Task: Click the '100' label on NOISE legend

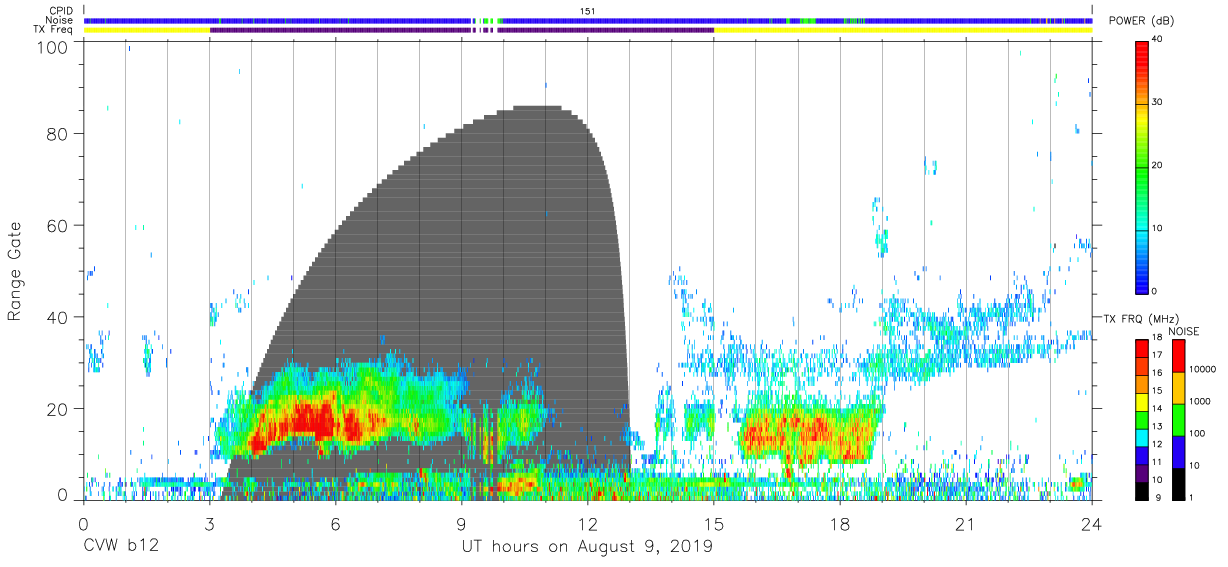Action: point(1198,433)
